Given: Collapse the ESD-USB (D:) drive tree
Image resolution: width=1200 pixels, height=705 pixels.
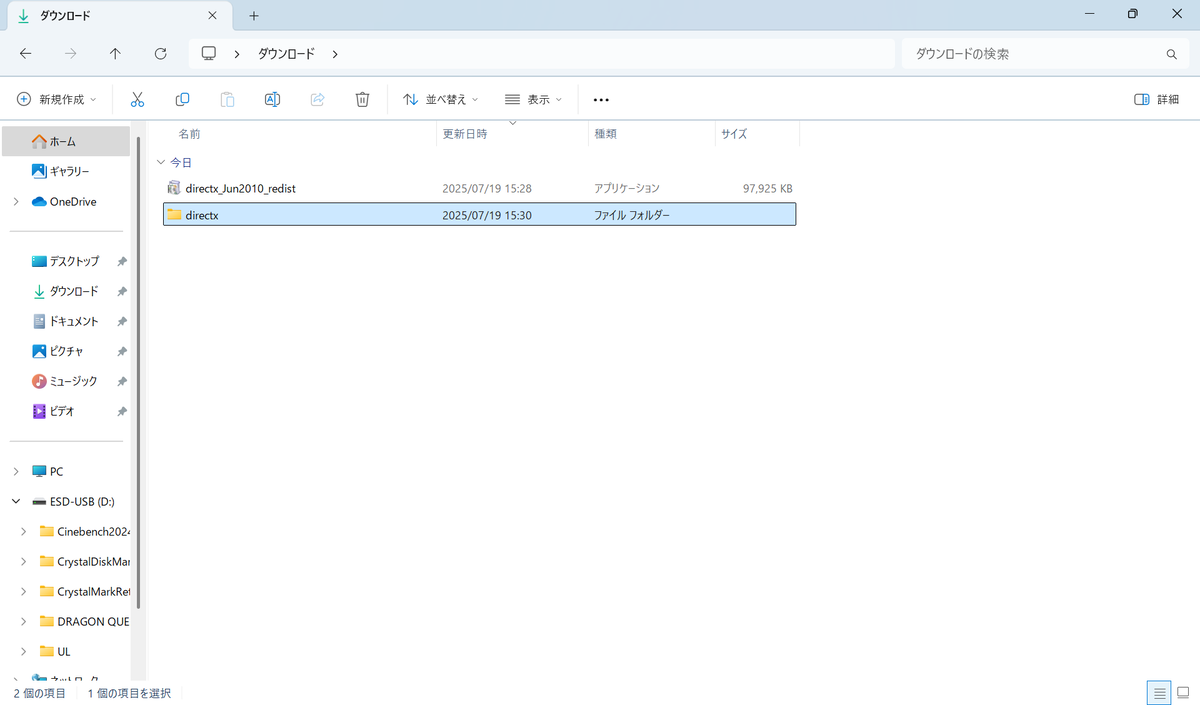Looking at the screenshot, I should point(16,501).
